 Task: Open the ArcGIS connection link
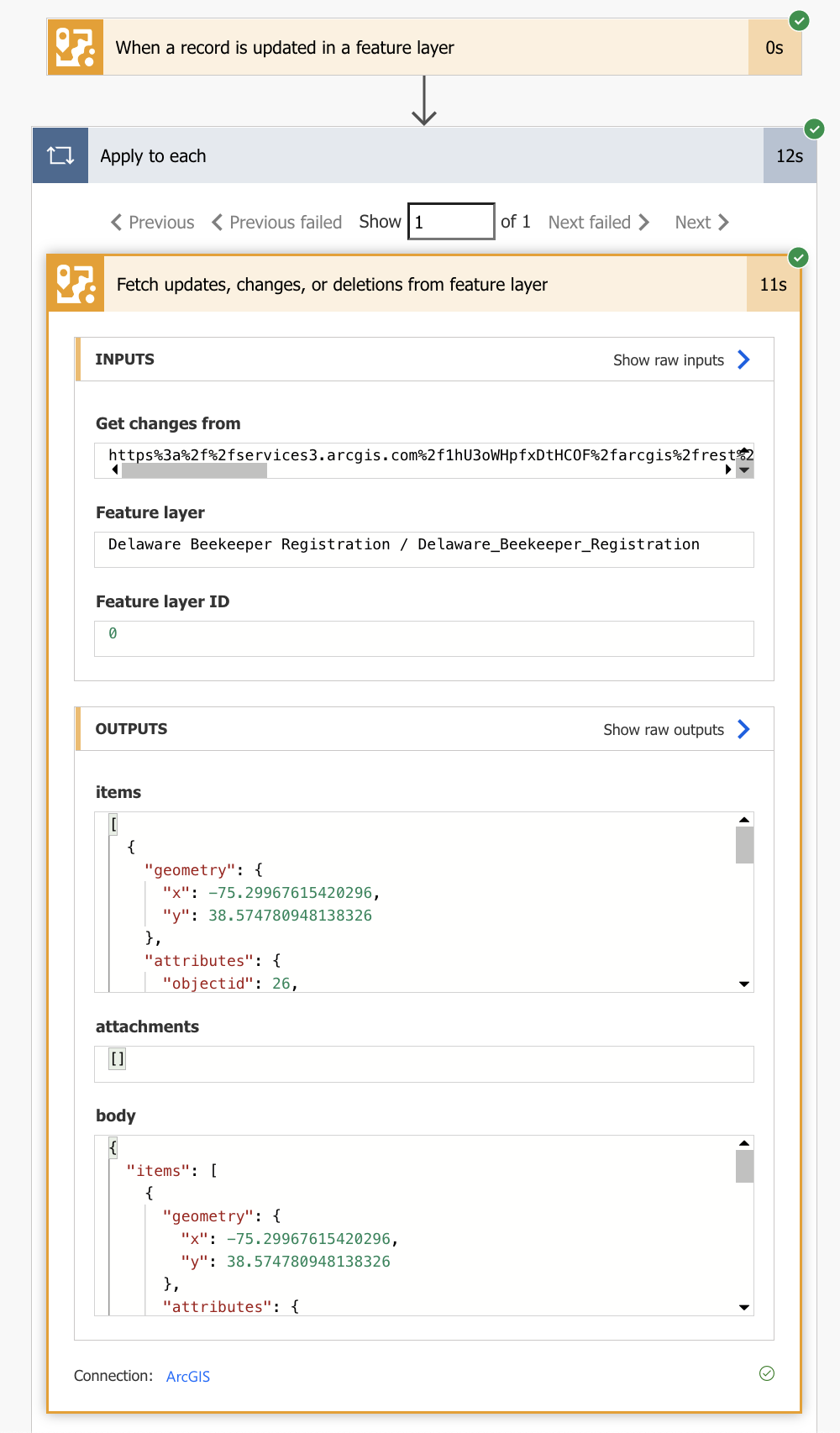[188, 1377]
